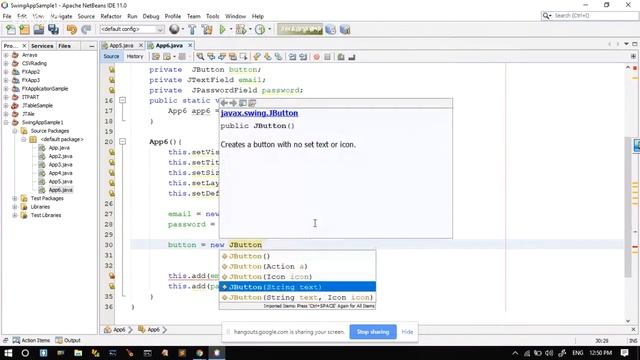This screenshot has width=640, height=360.
Task: Click the forward arrow in Javadoc popup
Action: pos(233,103)
